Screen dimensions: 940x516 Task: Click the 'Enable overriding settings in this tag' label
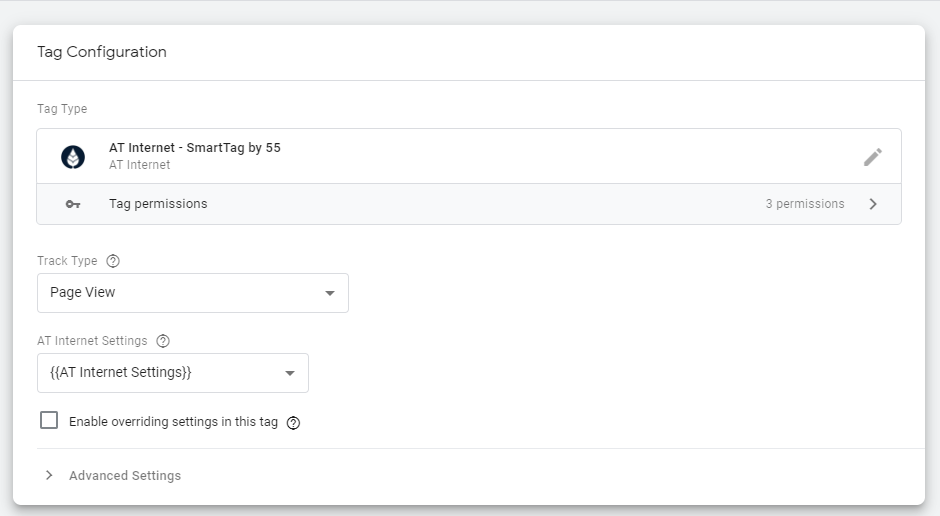pos(173,422)
